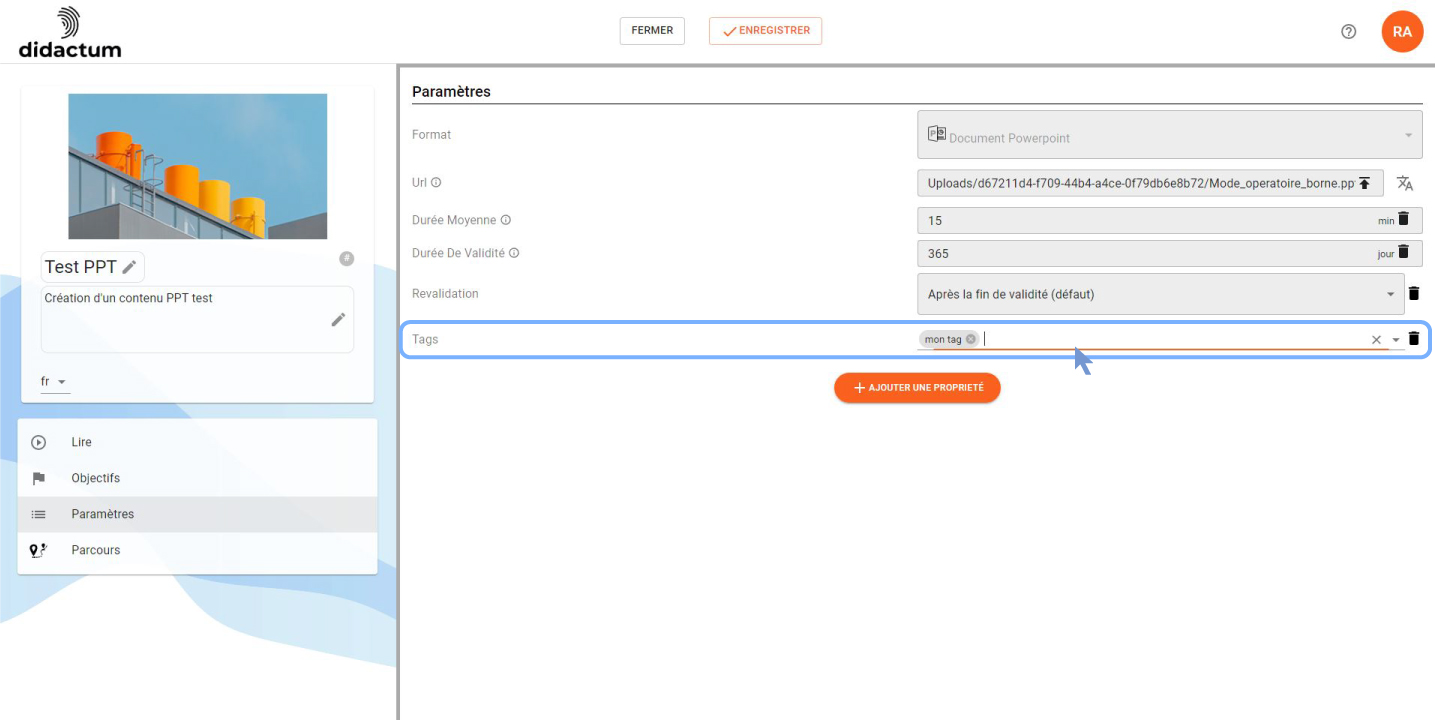Viewport: 1436px width, 720px height.
Task: Click the ENREGISTRER button
Action: pos(765,31)
